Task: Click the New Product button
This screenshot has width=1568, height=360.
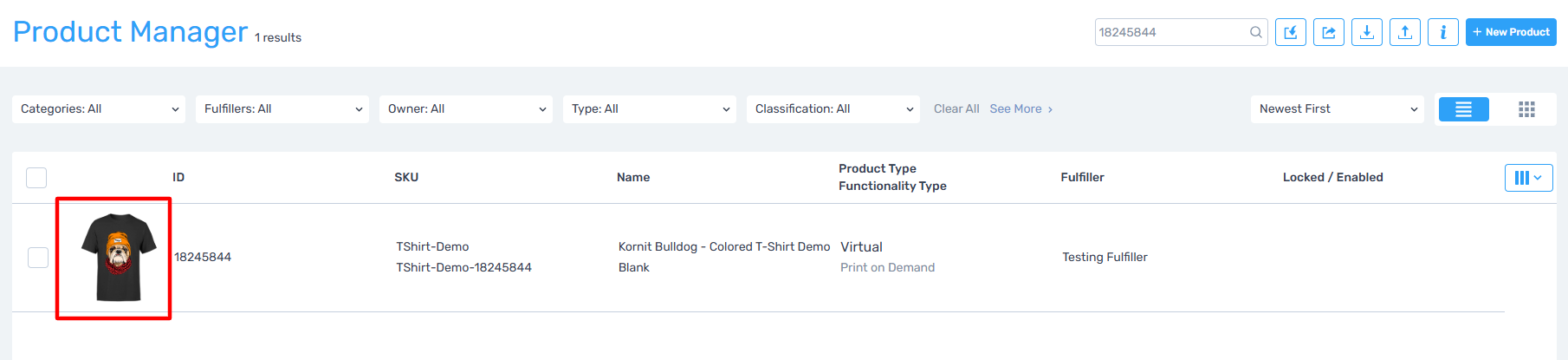Action: [x=1511, y=32]
